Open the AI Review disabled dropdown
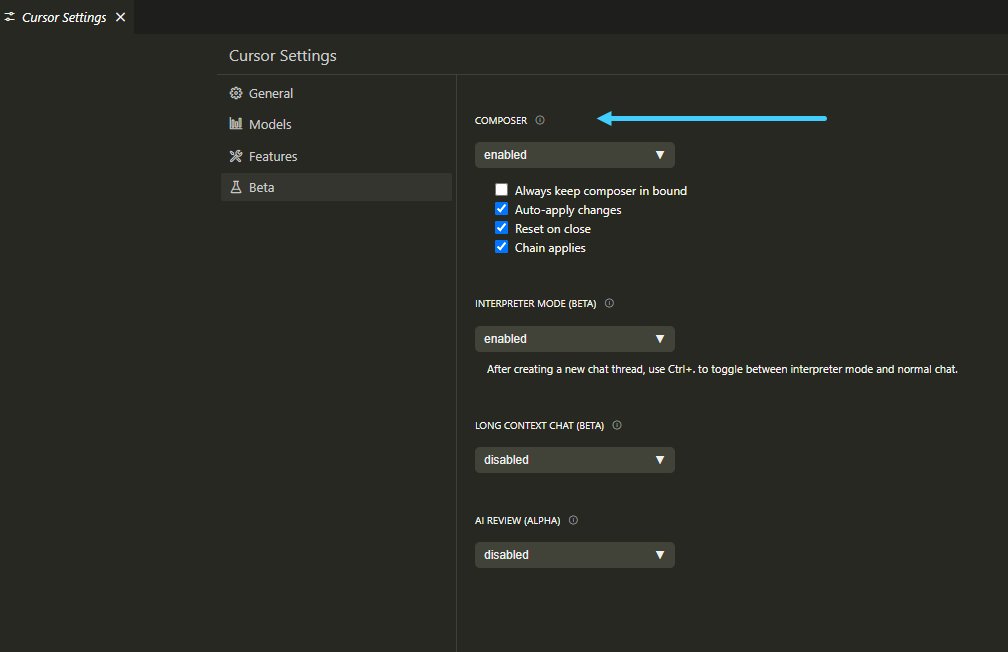 point(575,555)
